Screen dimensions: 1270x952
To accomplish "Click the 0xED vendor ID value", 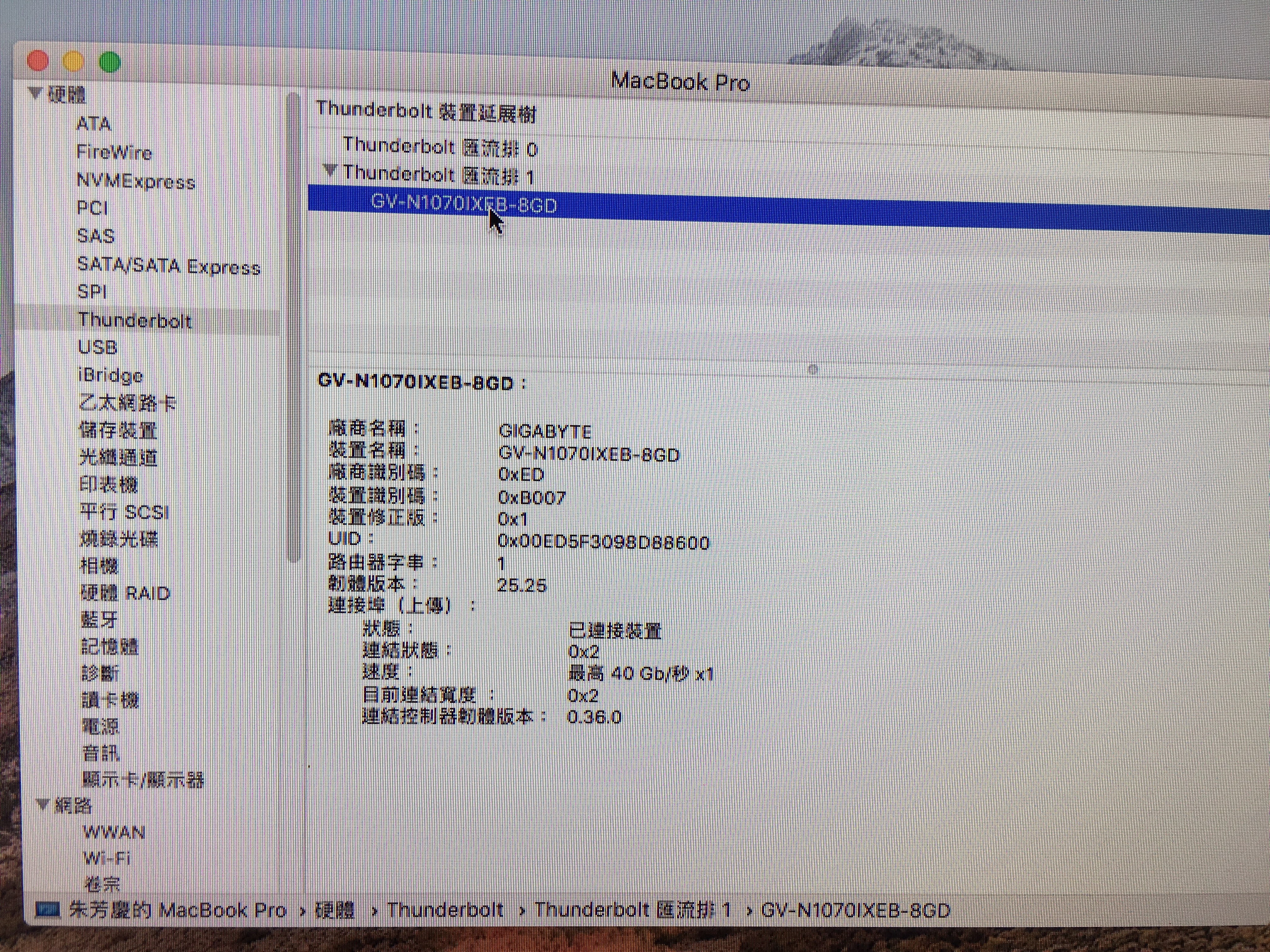I will 521,474.
